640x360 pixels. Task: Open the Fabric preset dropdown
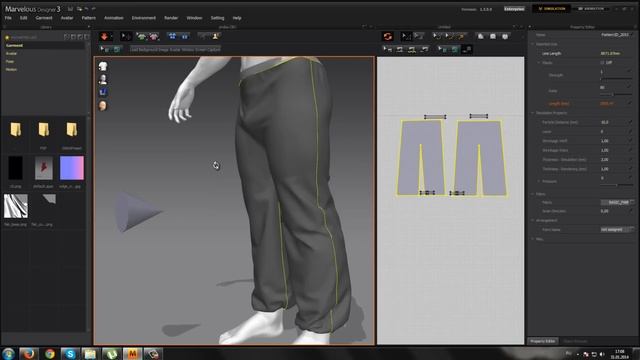click(617, 202)
